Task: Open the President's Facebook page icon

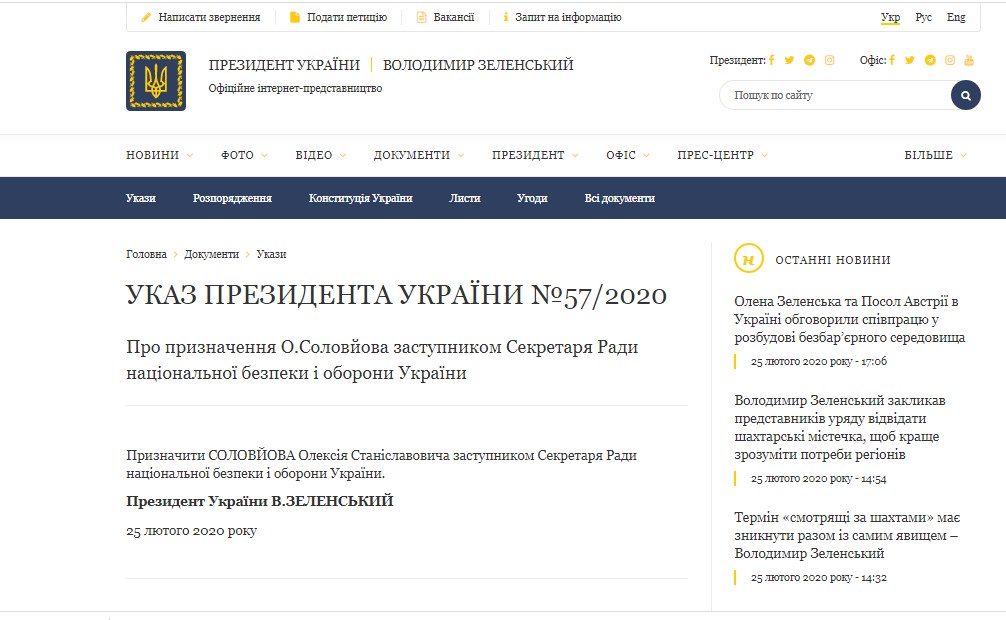Action: coord(772,60)
